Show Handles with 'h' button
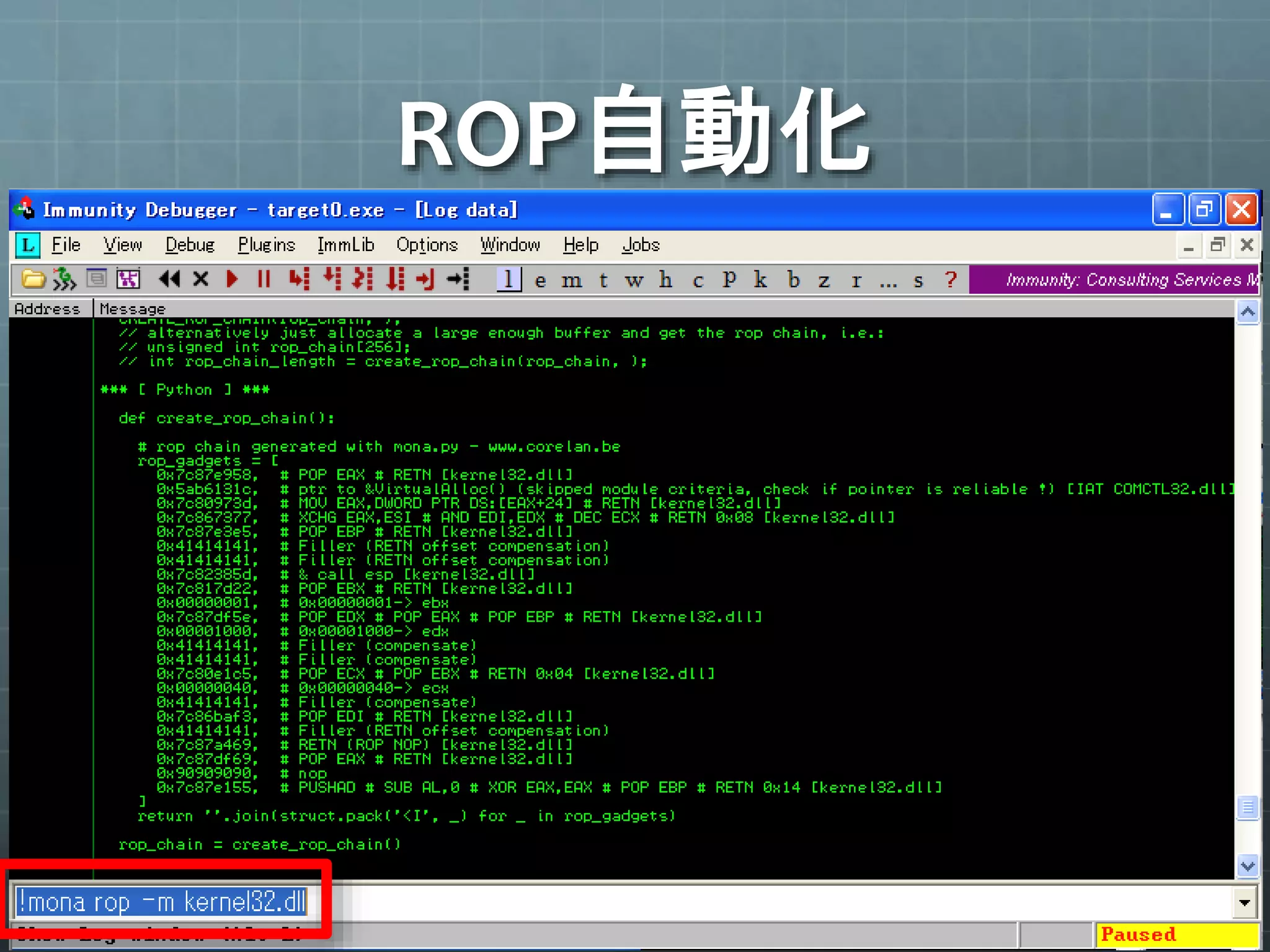The image size is (1270, 952). click(x=666, y=280)
